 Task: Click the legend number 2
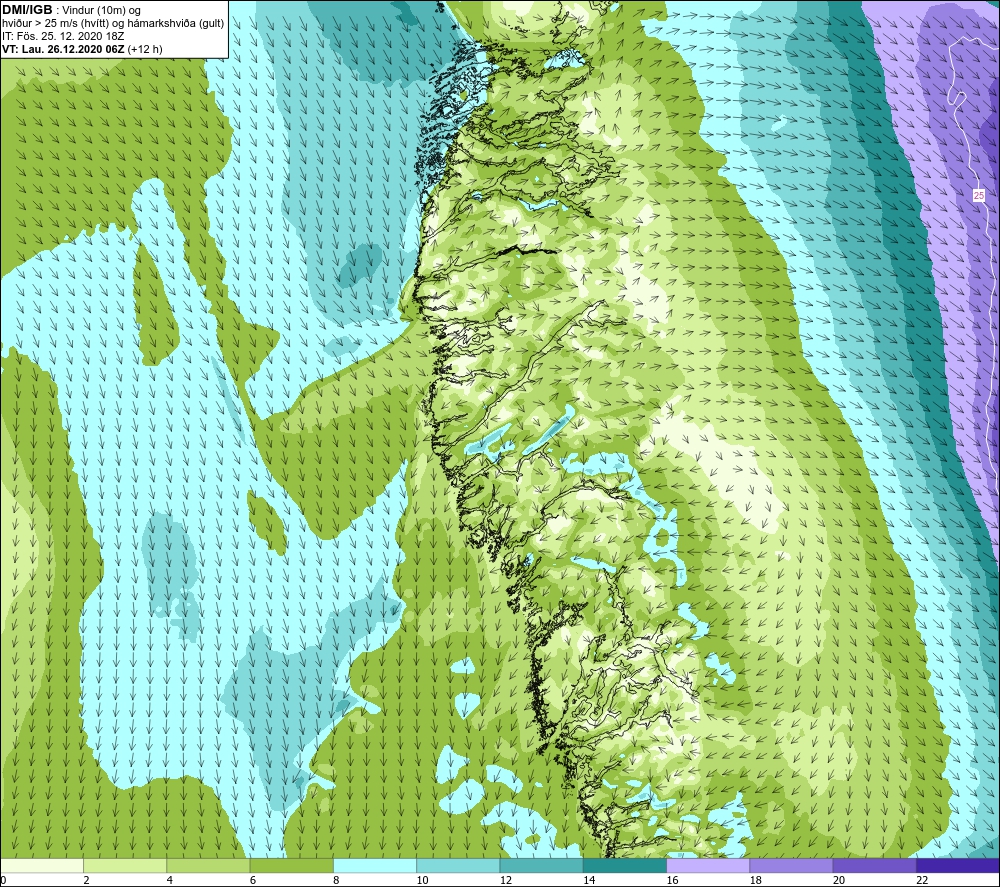click(86, 880)
